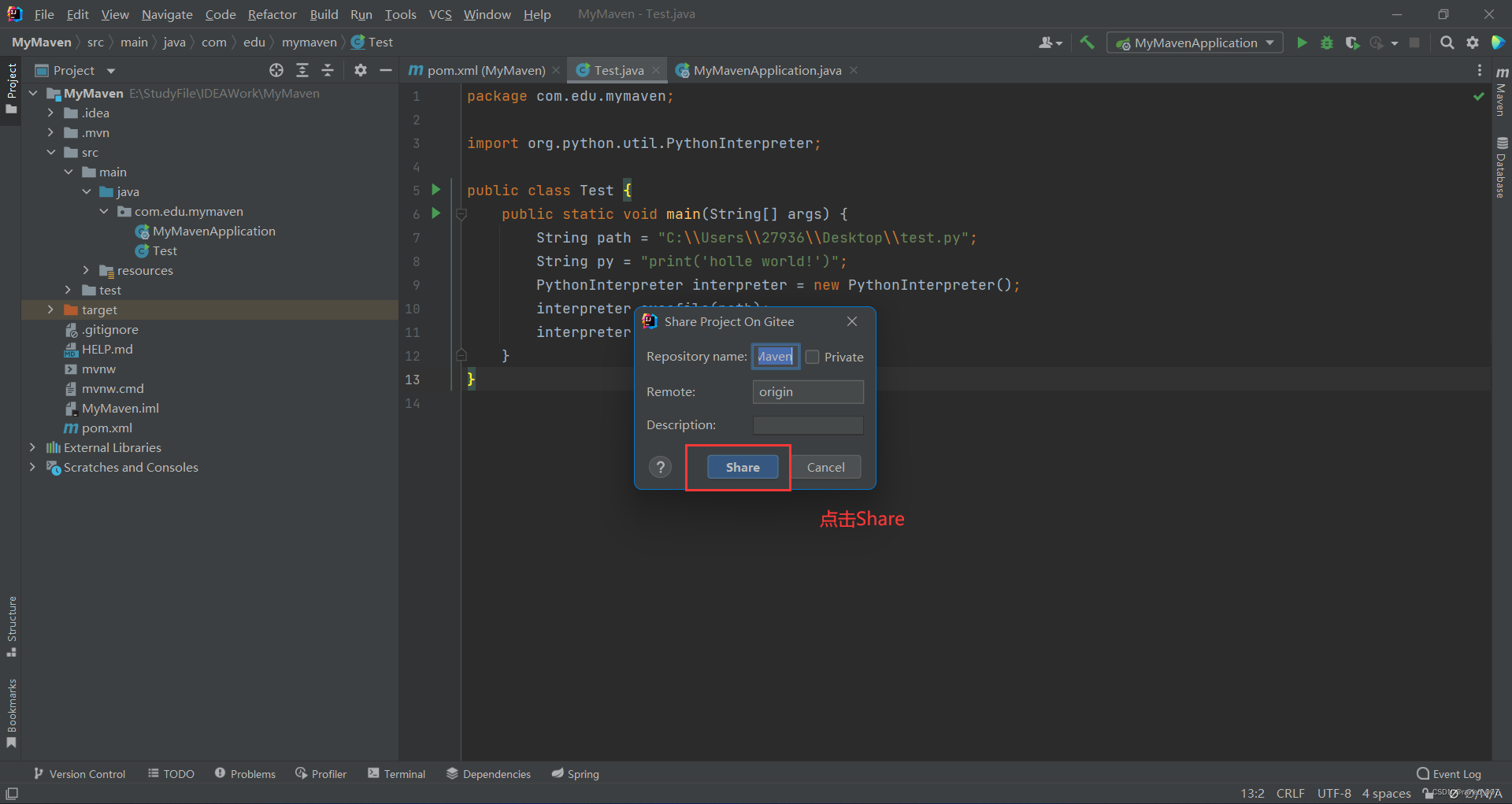1512x804 pixels.
Task: Click the Description input field
Action: 808,425
